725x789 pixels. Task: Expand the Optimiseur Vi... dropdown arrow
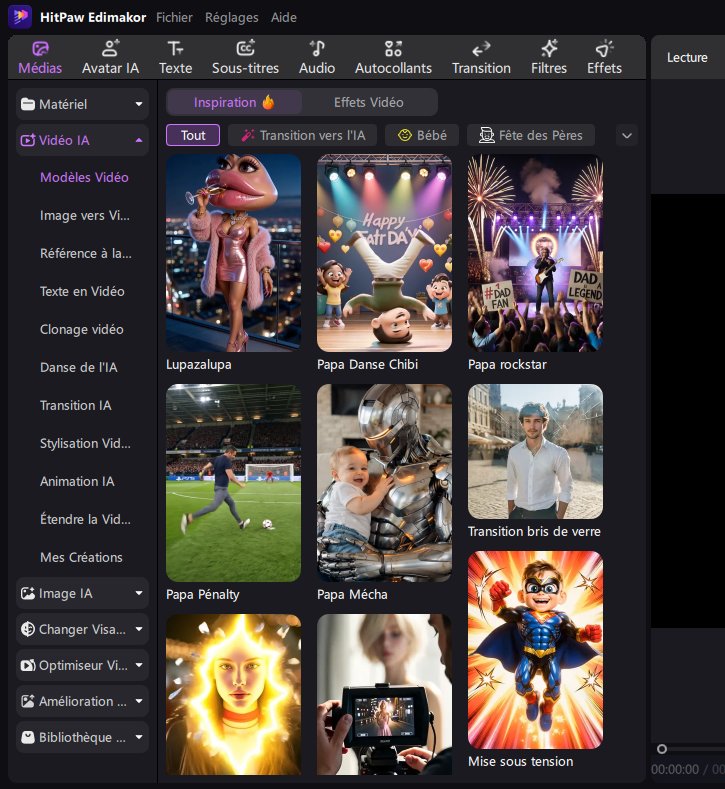tap(138, 665)
